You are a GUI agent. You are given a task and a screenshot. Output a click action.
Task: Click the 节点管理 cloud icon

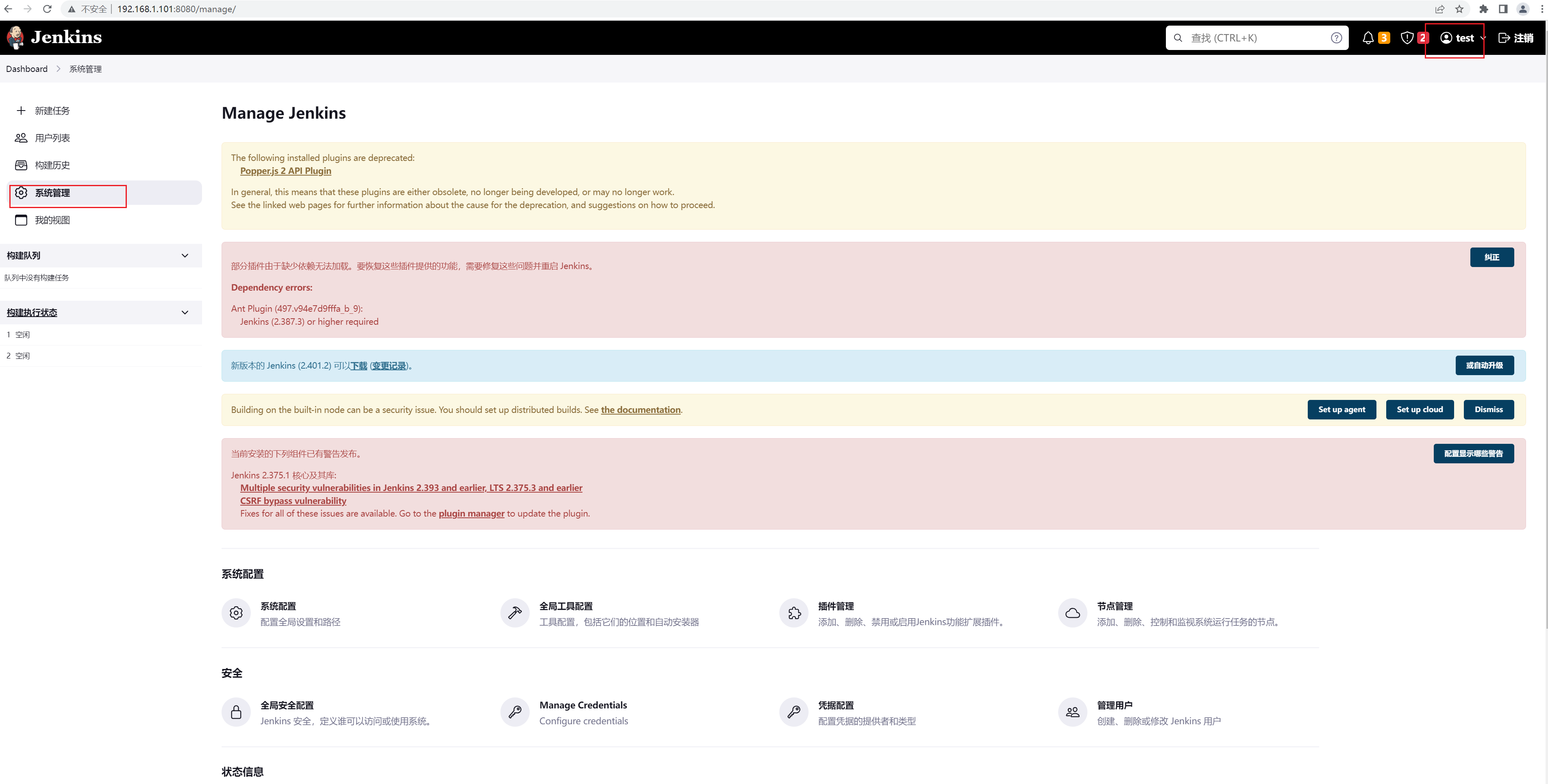(1073, 613)
